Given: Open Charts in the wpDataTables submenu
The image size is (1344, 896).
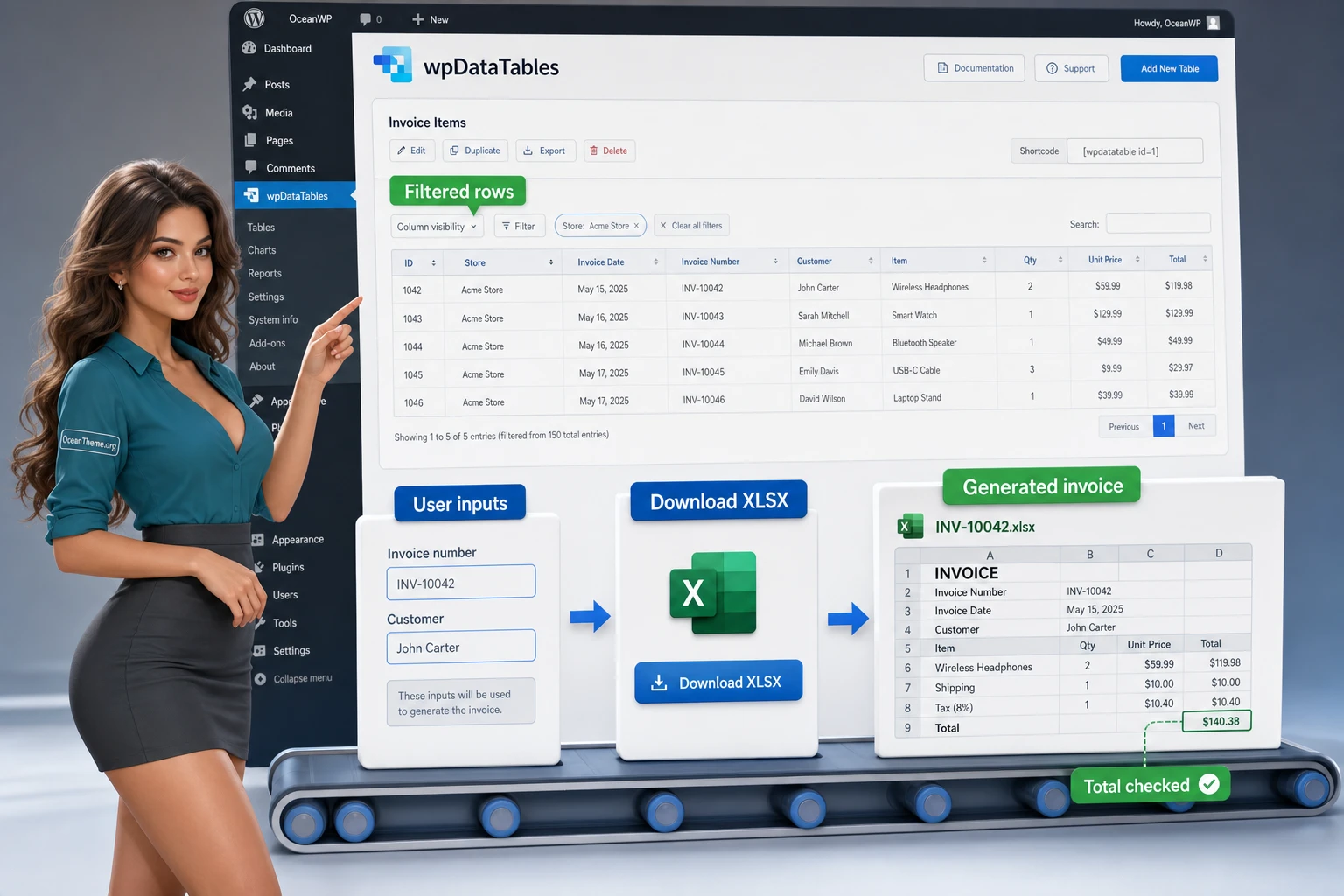Looking at the screenshot, I should click(x=262, y=250).
